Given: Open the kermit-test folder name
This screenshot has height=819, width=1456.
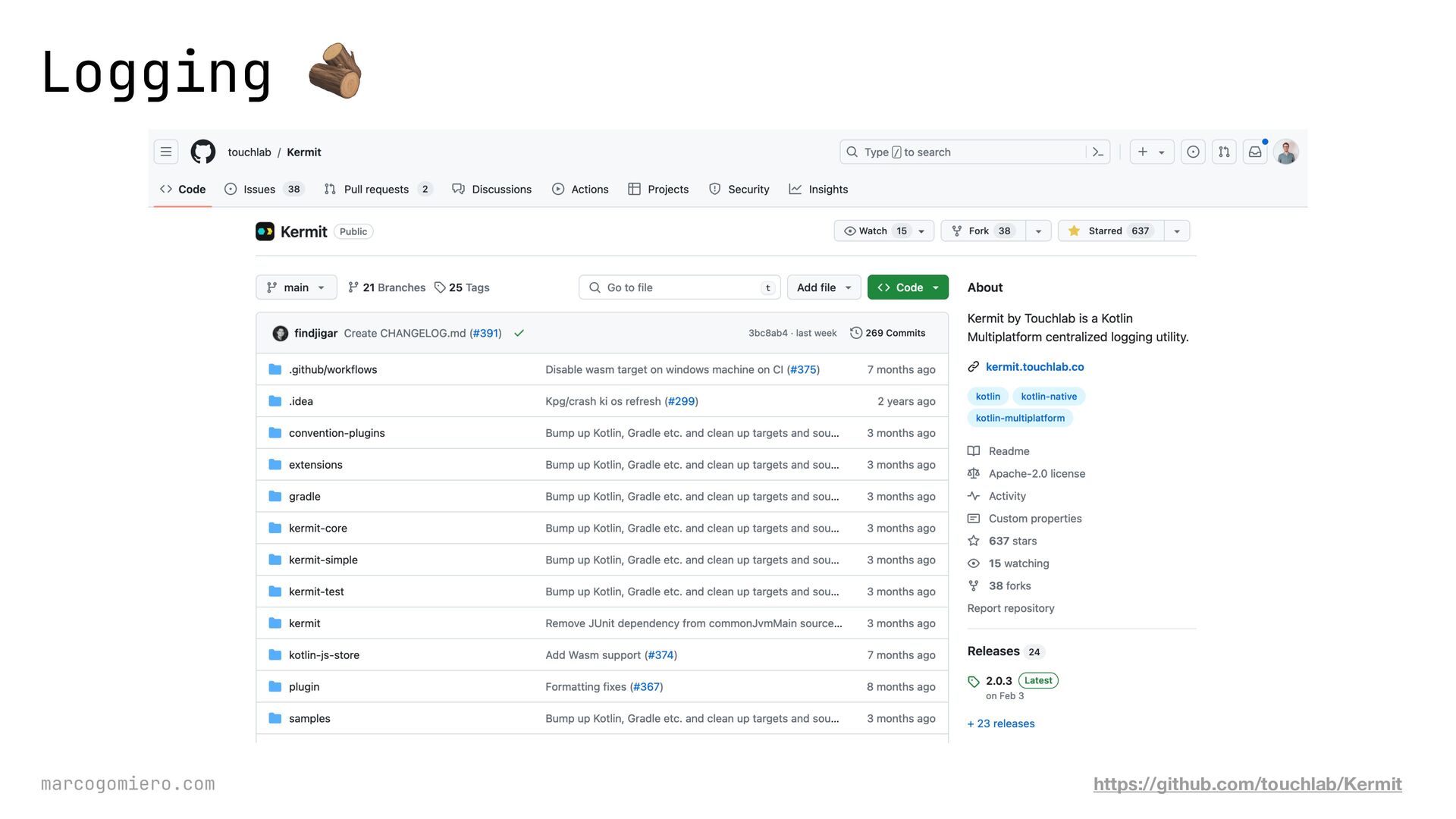Looking at the screenshot, I should click(x=316, y=591).
